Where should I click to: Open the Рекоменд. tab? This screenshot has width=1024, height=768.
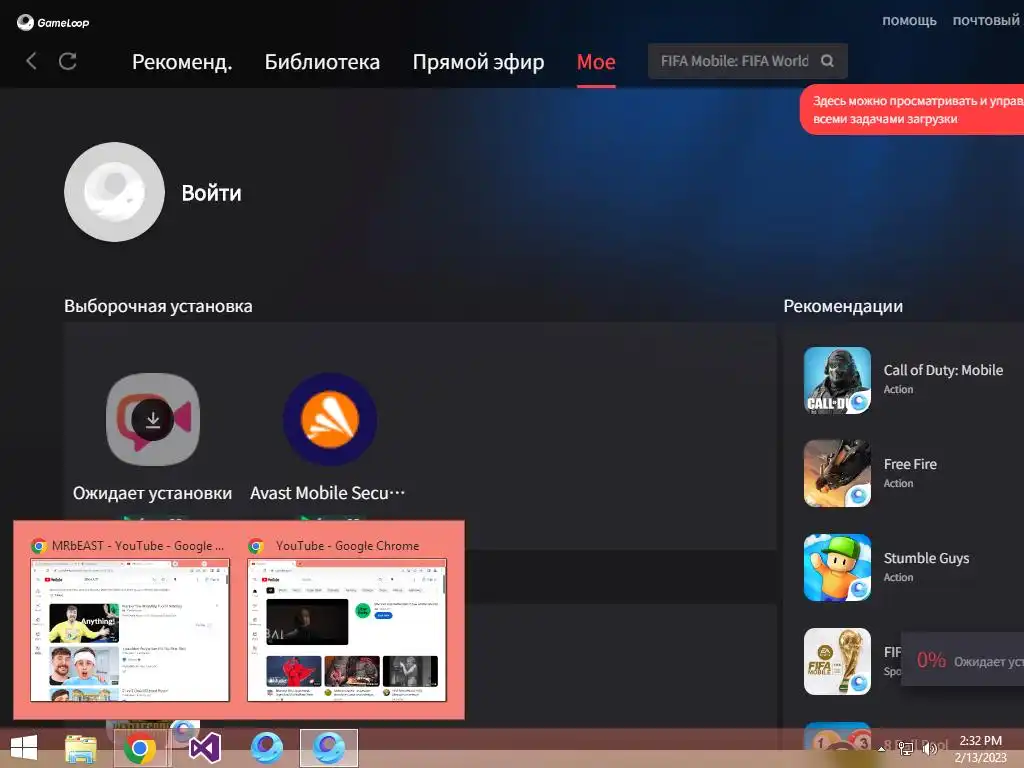click(182, 61)
